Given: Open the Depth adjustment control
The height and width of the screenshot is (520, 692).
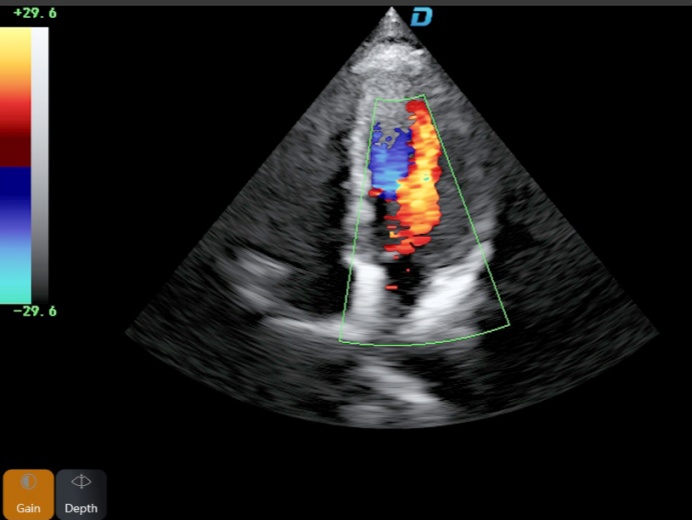Looking at the screenshot, I should (x=81, y=494).
